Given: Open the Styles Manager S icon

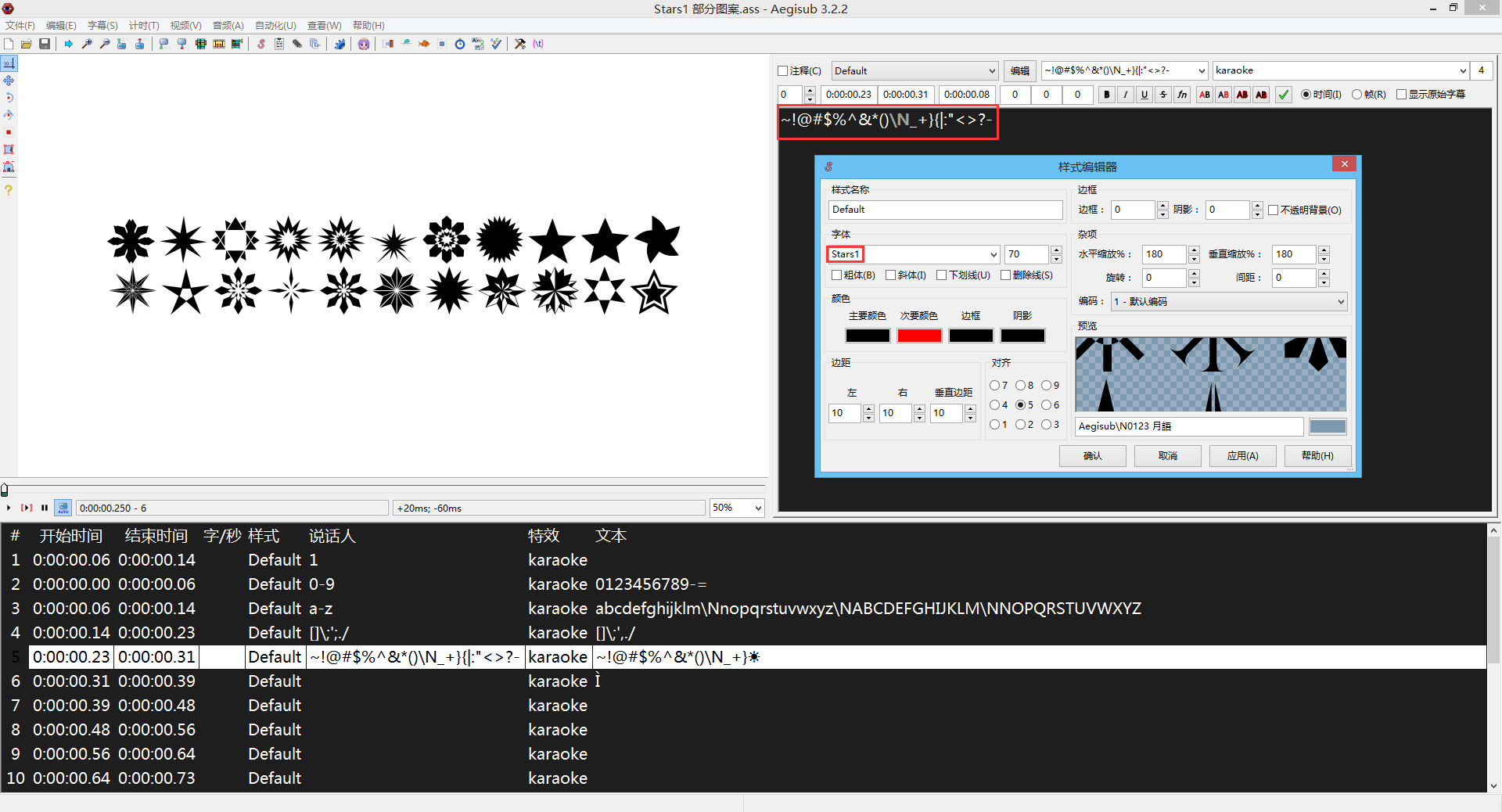Looking at the screenshot, I should 261,44.
